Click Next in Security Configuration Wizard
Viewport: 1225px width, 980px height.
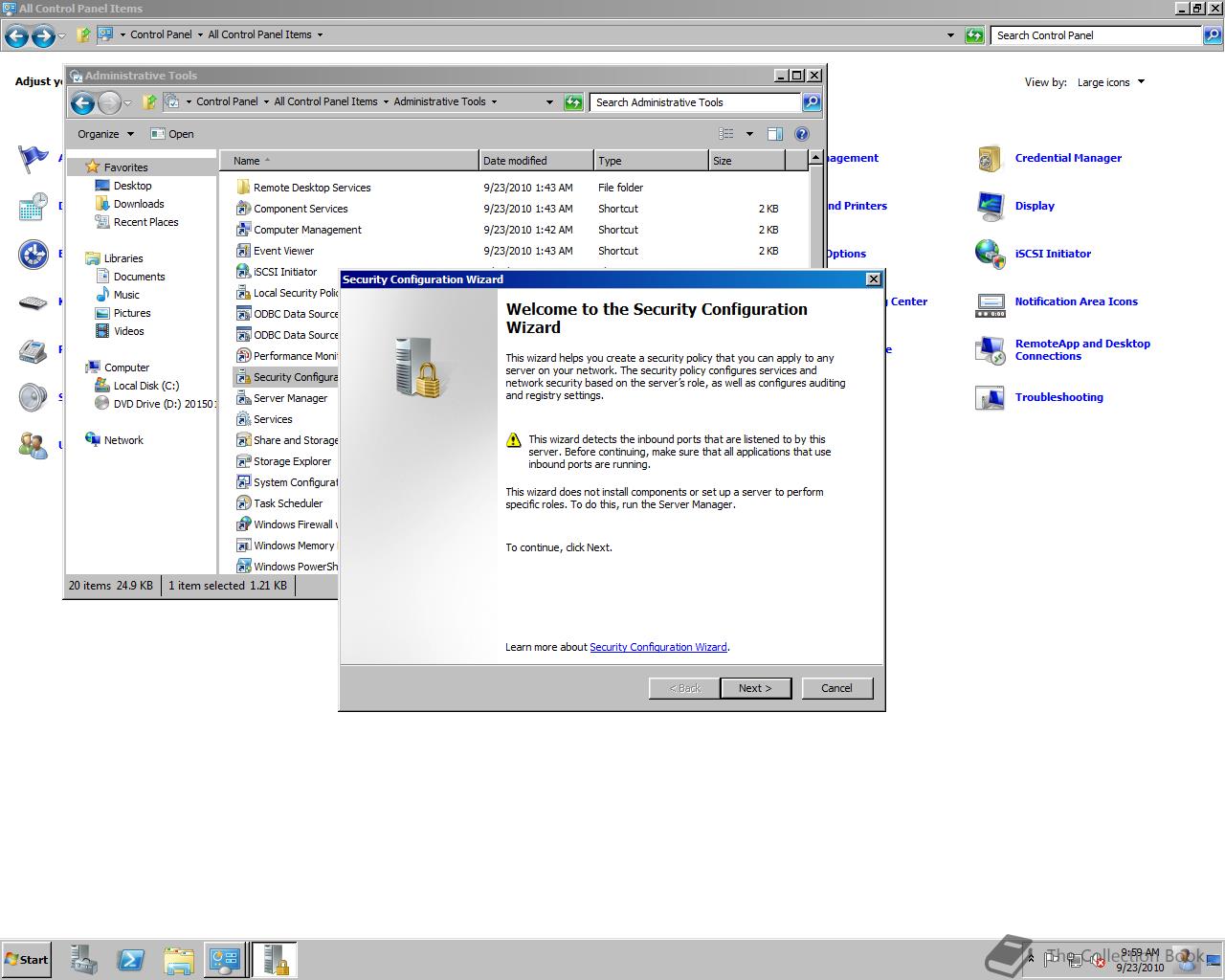(x=755, y=688)
